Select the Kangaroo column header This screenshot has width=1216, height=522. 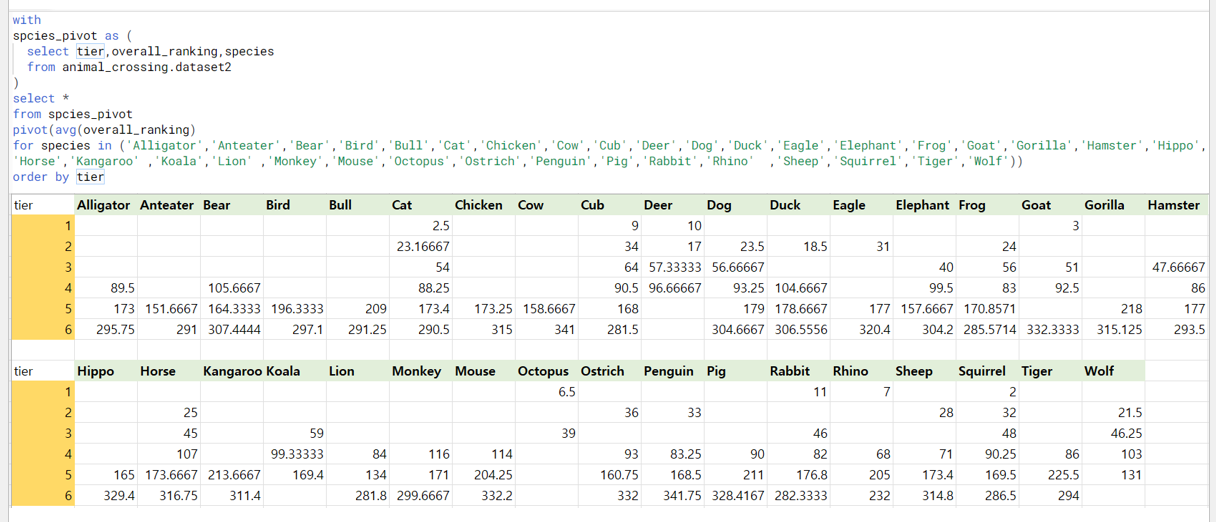pos(233,371)
